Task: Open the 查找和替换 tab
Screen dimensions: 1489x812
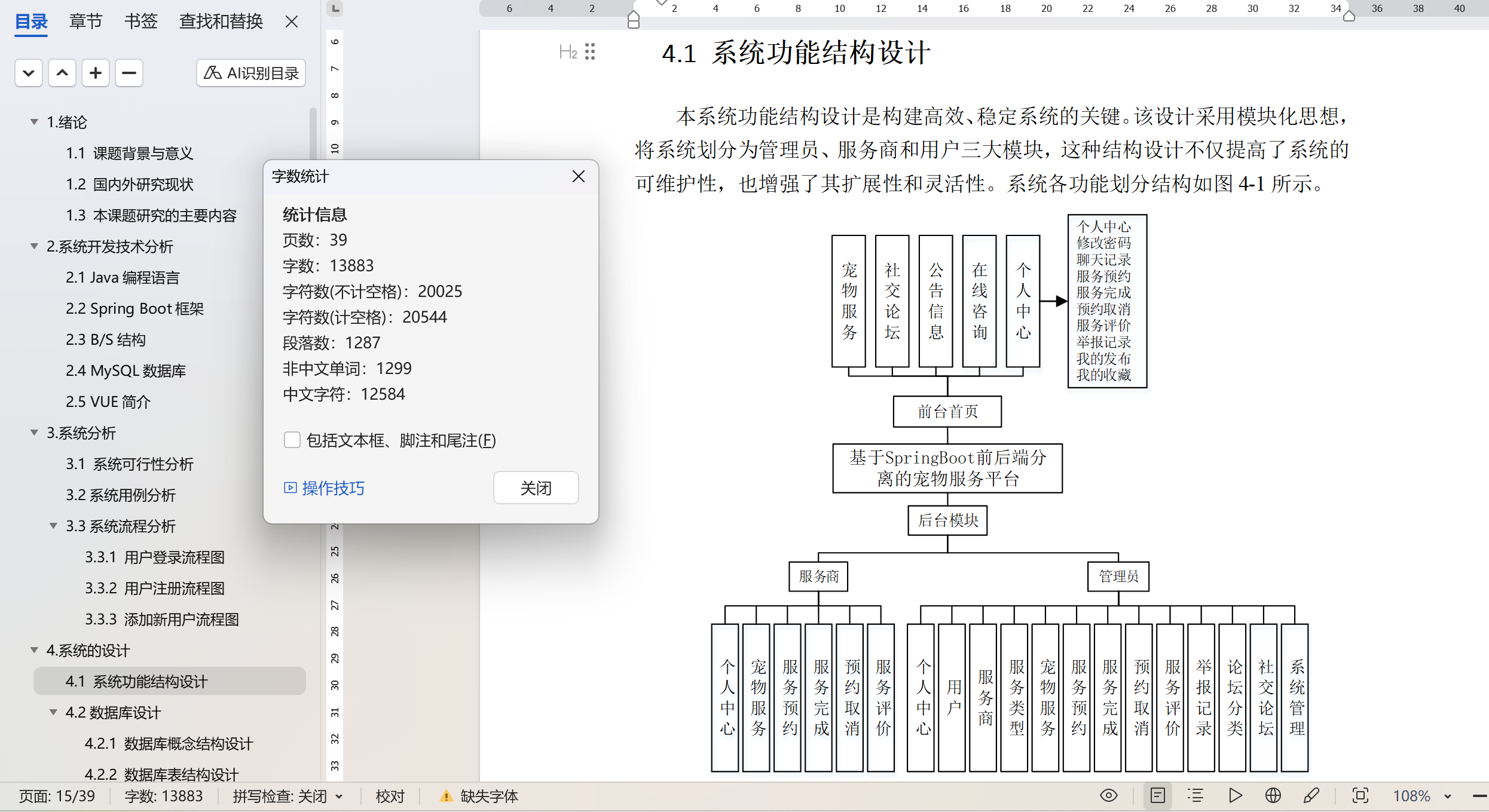Action: (221, 22)
